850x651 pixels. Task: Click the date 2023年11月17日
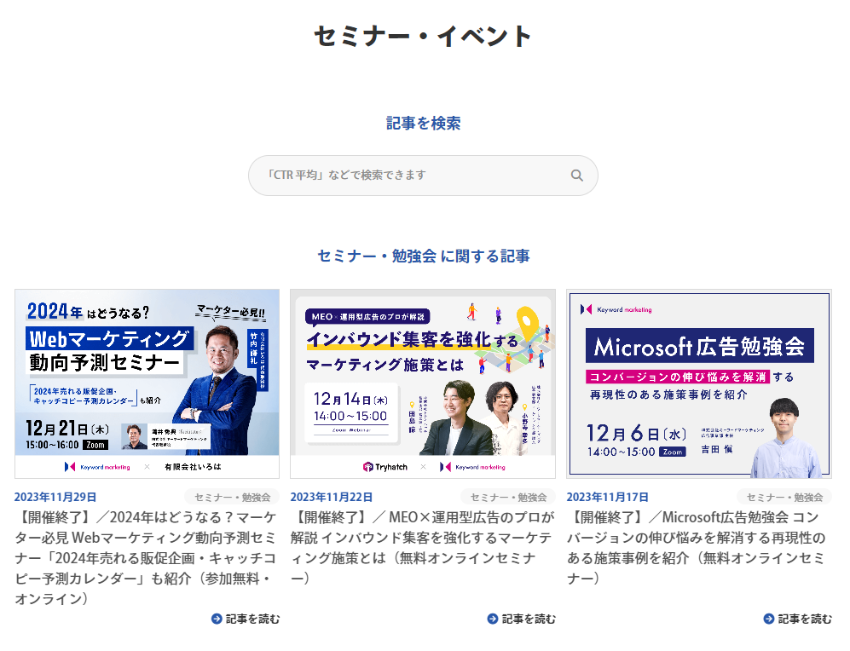607,497
